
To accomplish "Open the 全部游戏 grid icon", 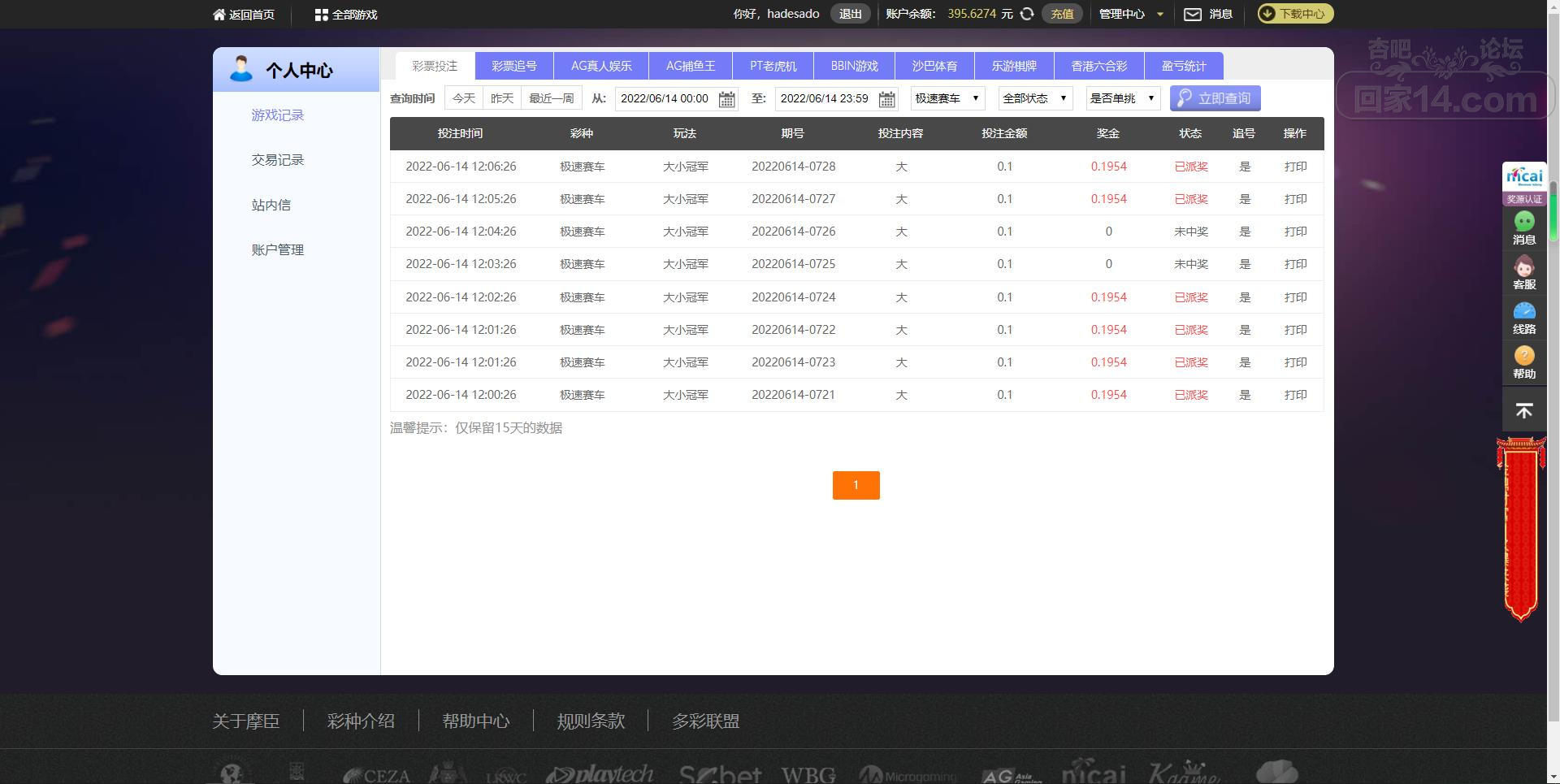I will point(321,15).
